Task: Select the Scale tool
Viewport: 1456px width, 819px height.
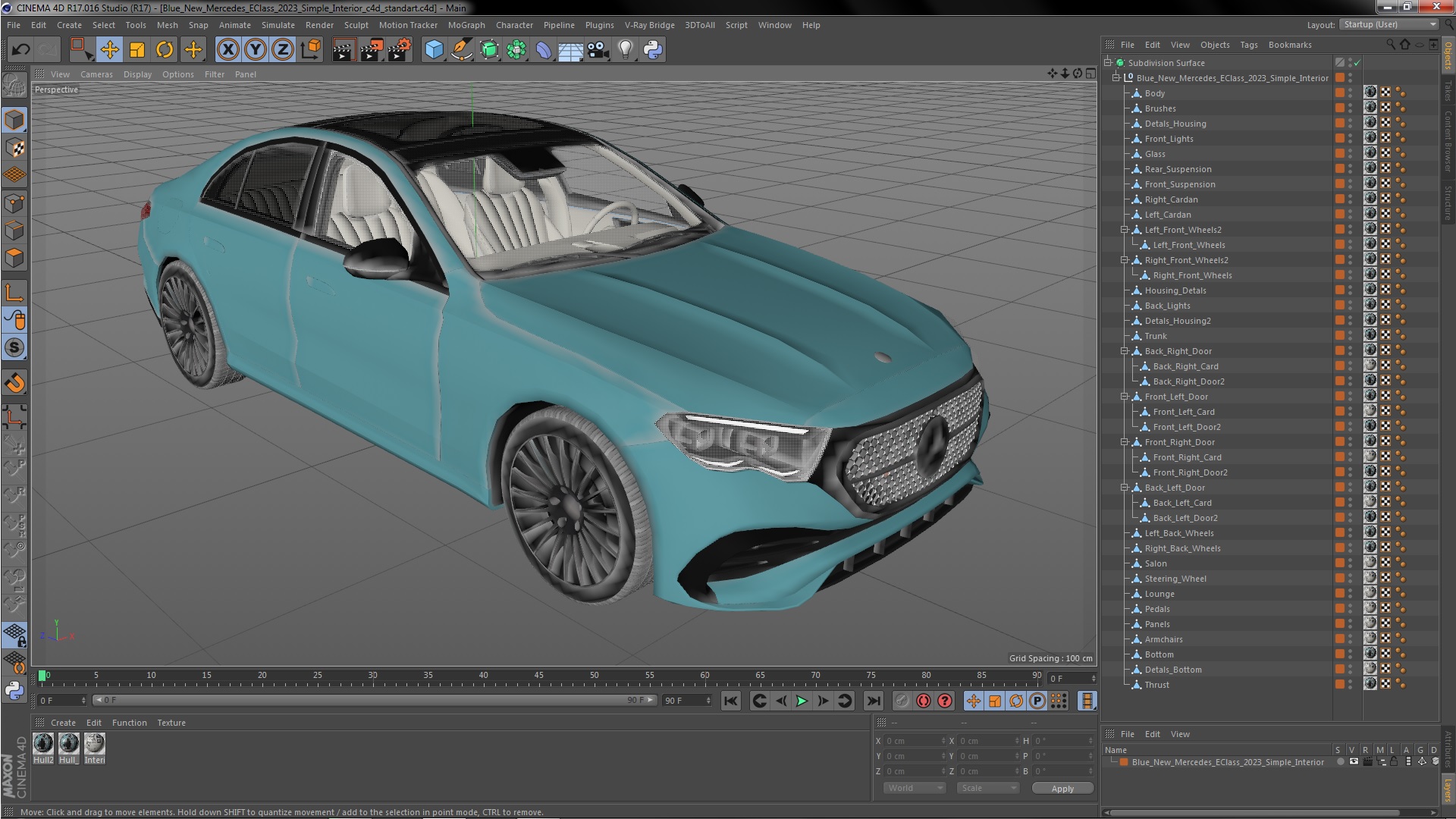Action: 137,50
